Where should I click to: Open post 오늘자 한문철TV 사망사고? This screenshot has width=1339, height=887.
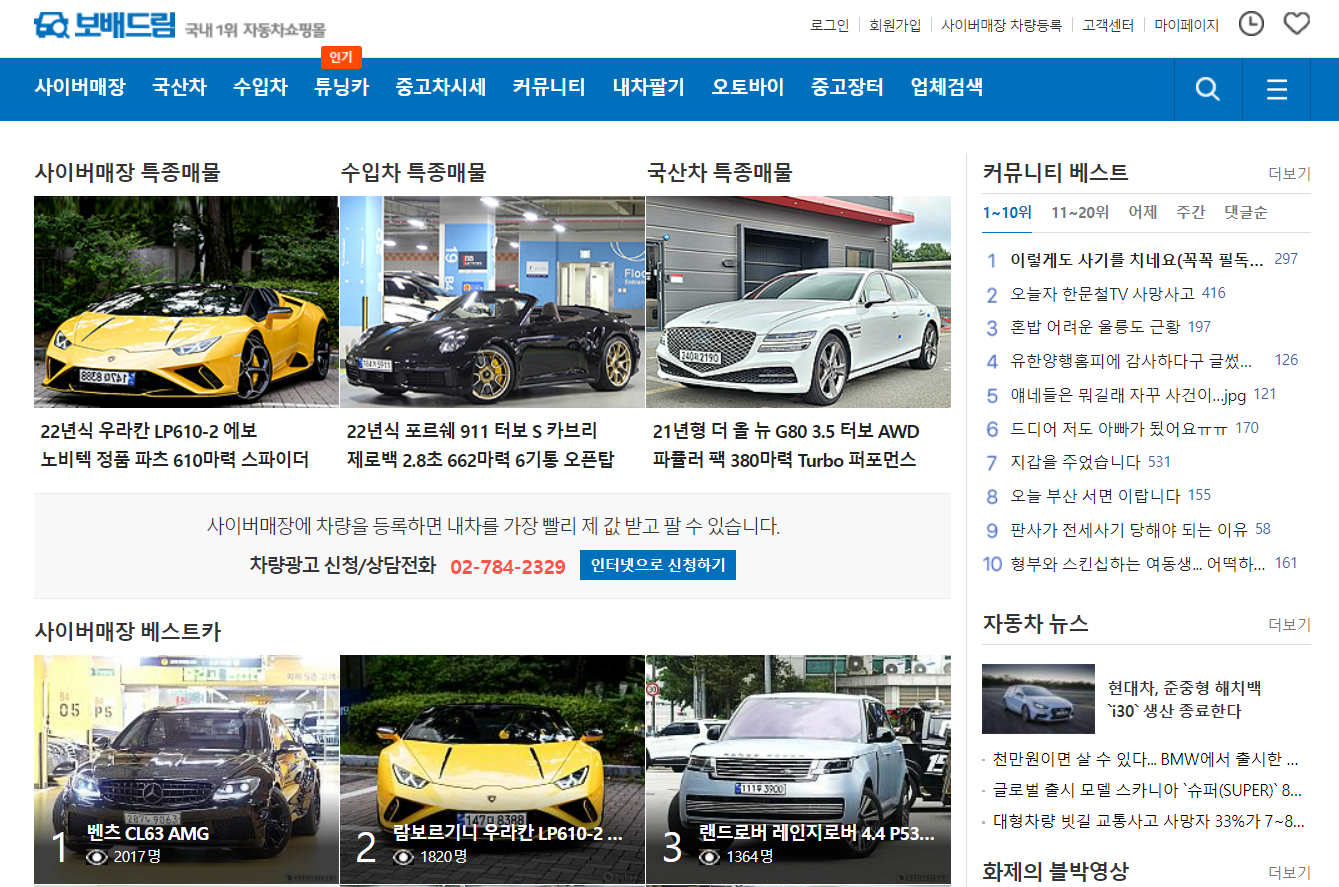(1102, 294)
